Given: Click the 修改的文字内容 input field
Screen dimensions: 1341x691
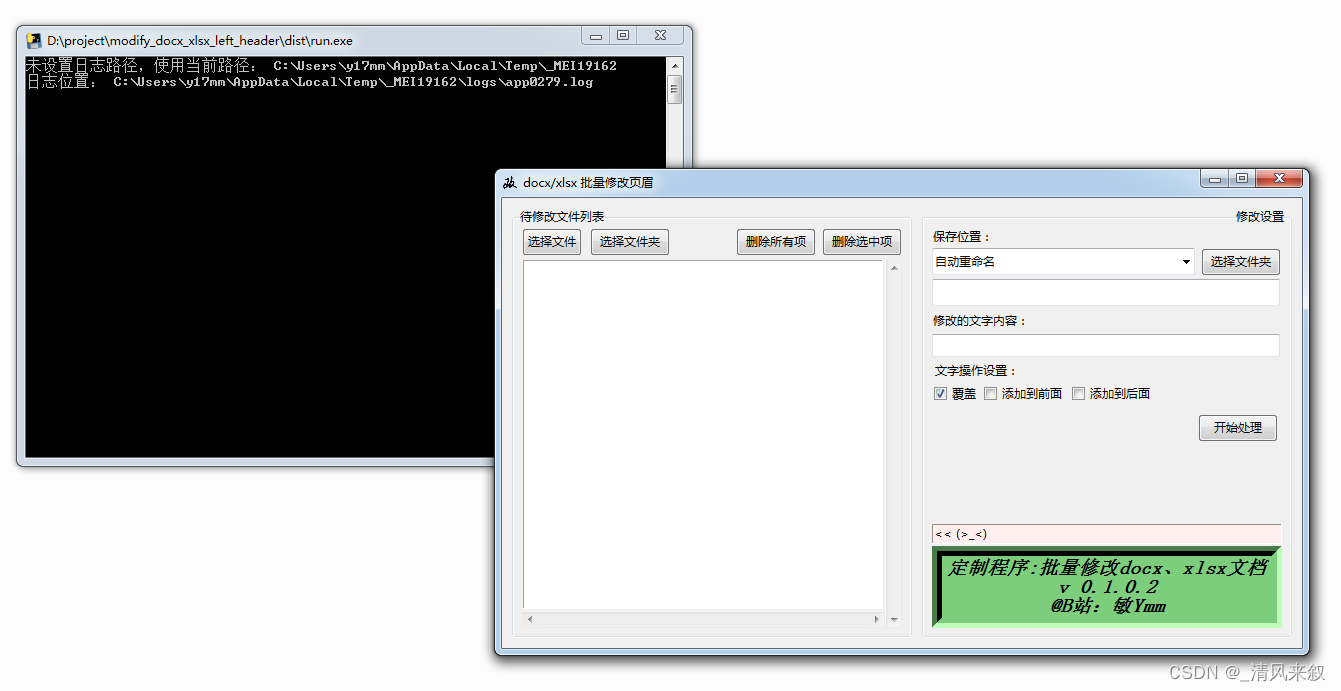Looking at the screenshot, I should (1106, 345).
